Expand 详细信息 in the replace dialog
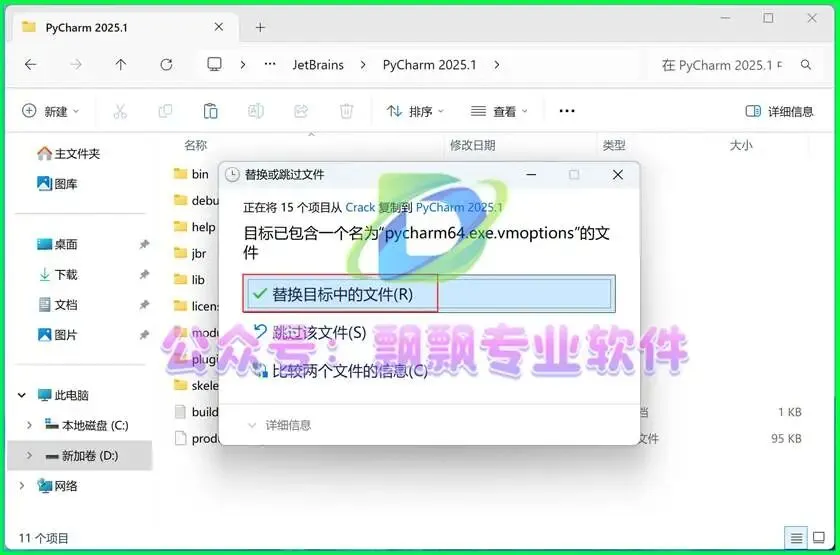 click(x=280, y=425)
